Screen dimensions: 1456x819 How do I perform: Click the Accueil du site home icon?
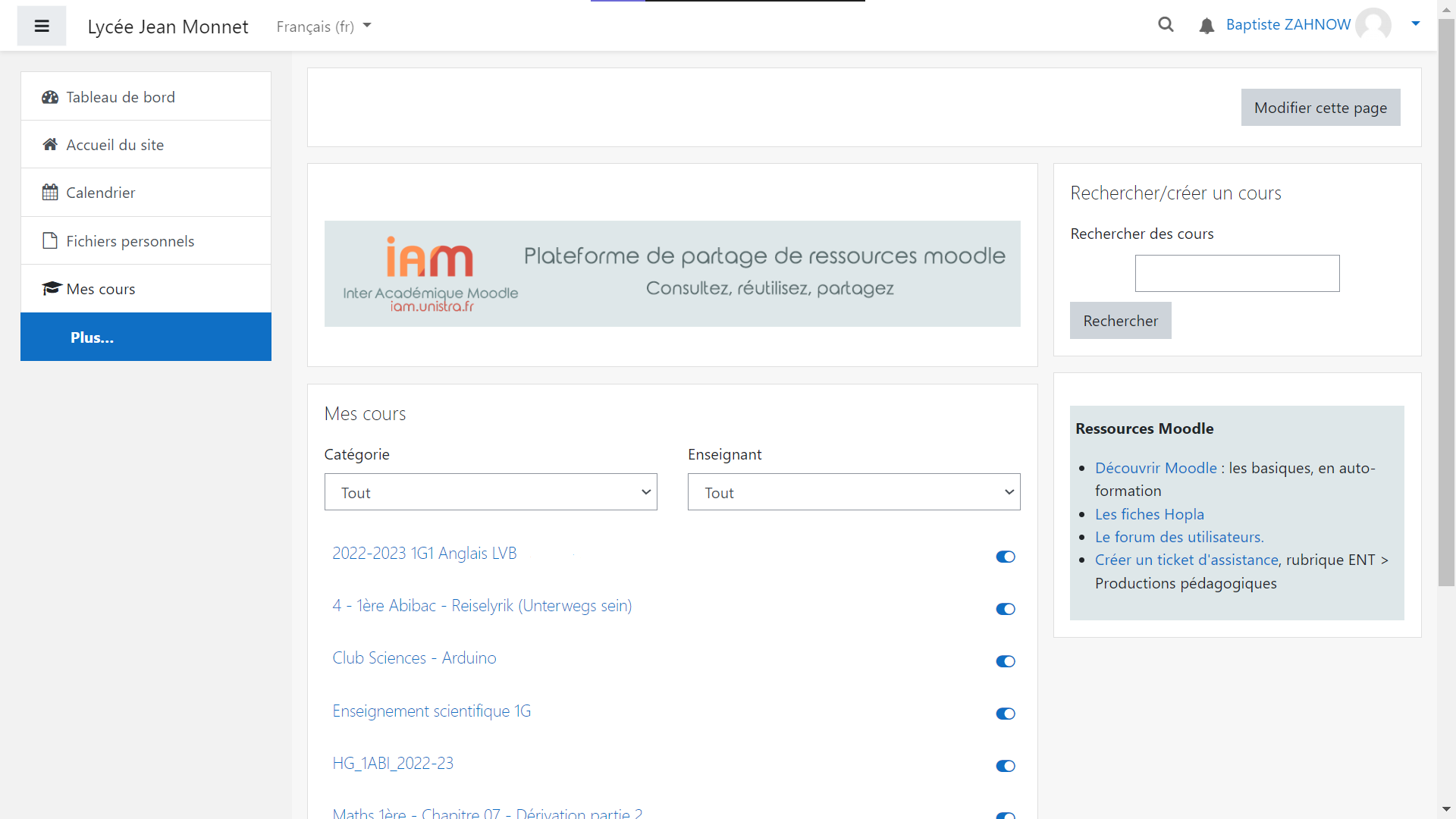[x=50, y=145]
